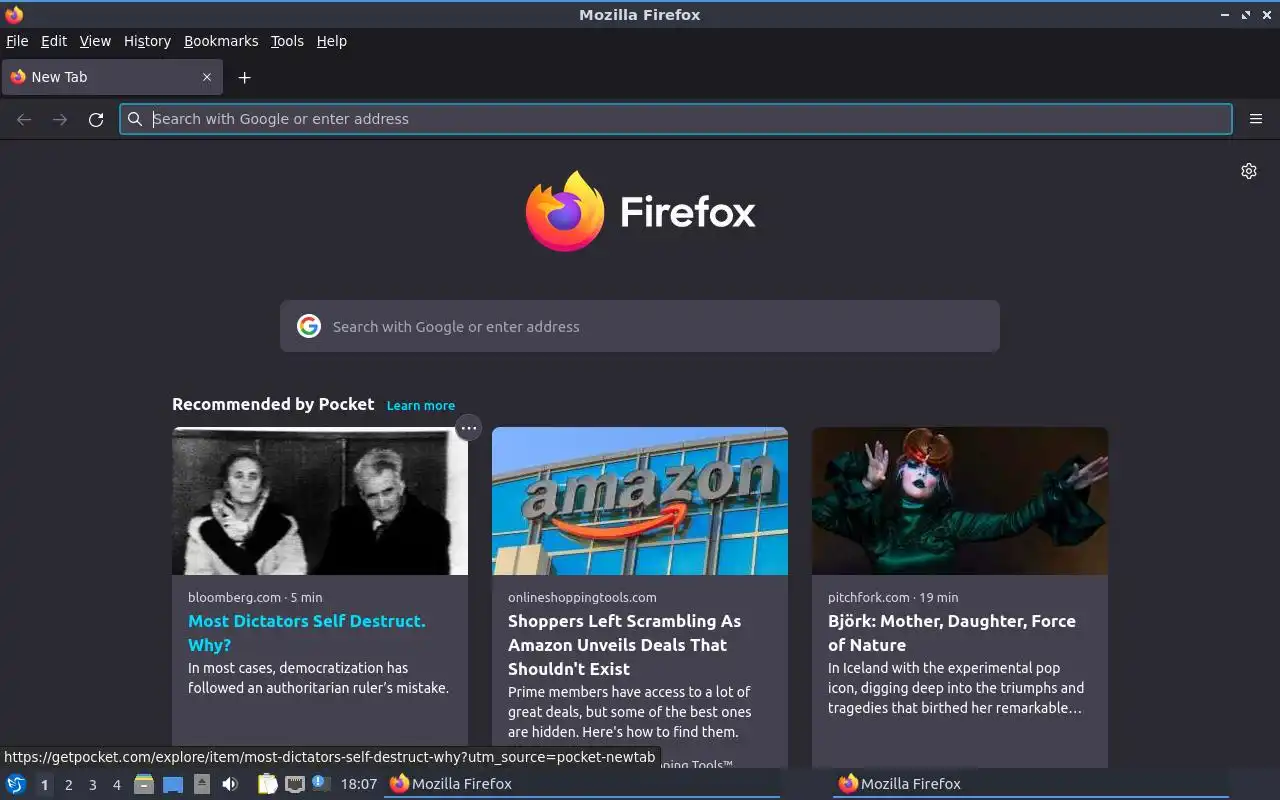The image size is (1280, 800).
Task: Reload the current page
Action: (96, 119)
